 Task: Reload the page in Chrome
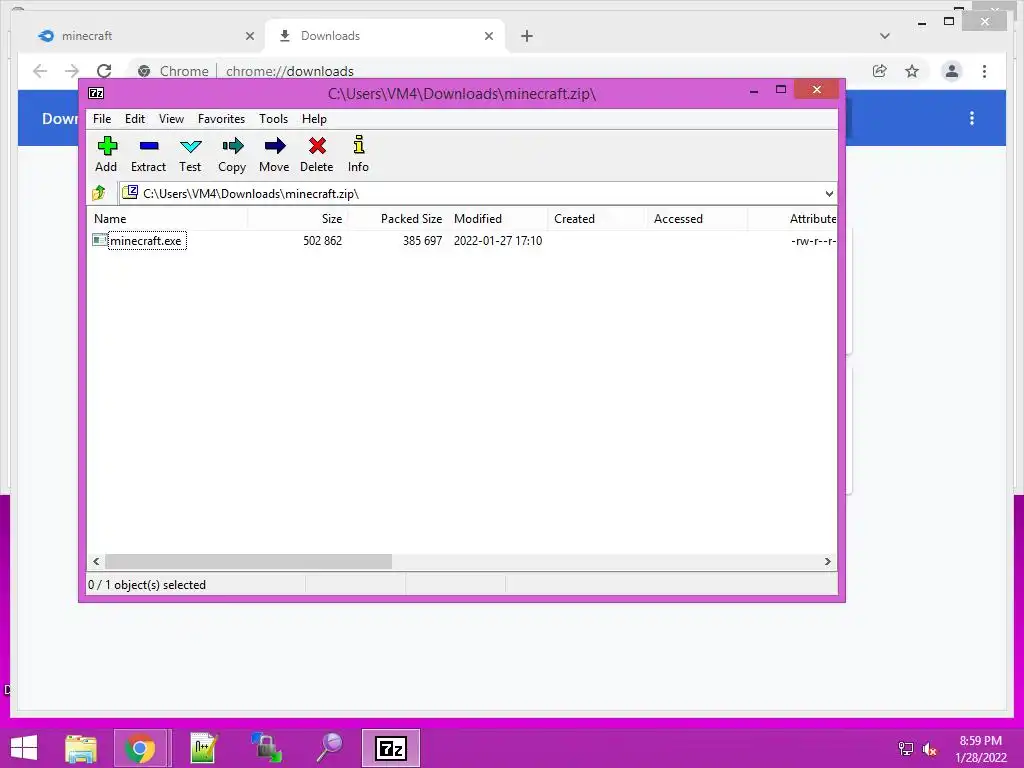click(x=104, y=71)
